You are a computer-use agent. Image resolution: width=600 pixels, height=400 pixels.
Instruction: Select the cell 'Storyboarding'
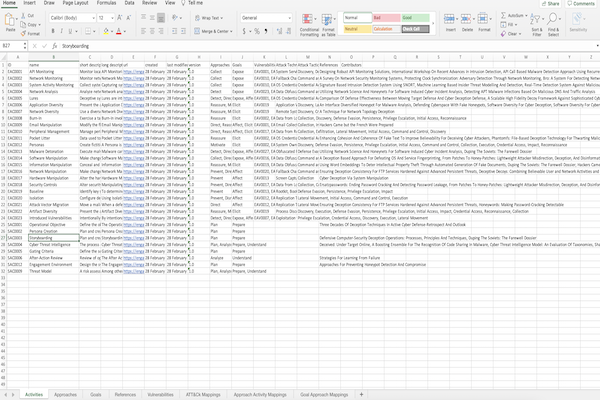[x=54, y=238]
